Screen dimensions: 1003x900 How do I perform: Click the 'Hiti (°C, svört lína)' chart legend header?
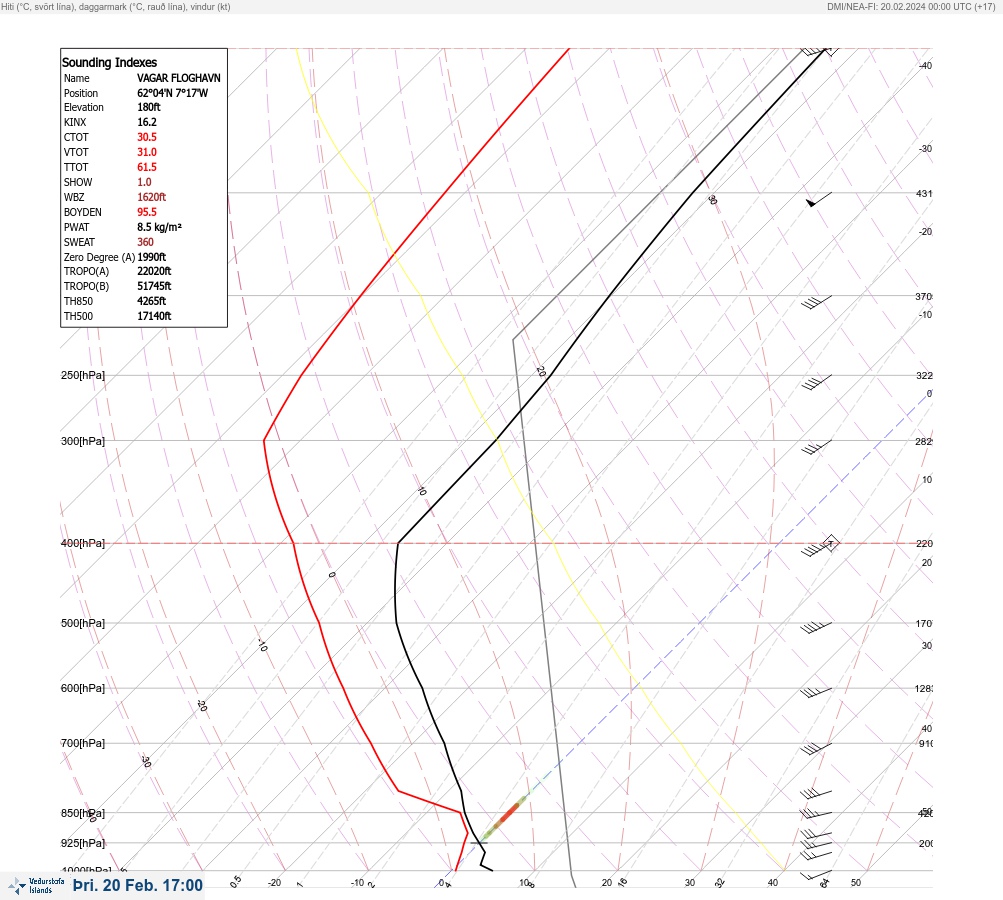click(116, 6)
